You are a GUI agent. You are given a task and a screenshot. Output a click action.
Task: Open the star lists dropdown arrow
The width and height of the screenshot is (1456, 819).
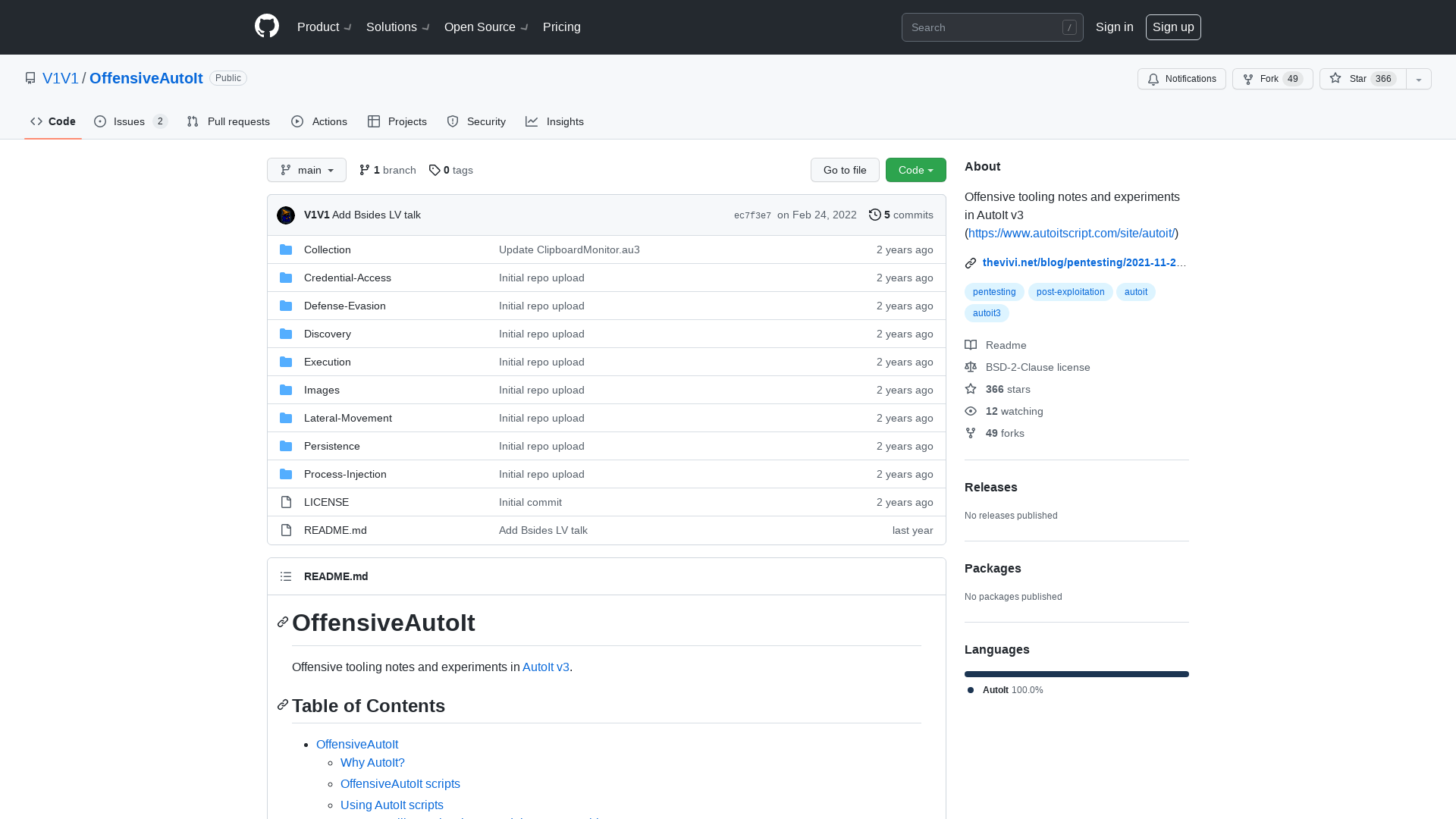coord(1419,79)
